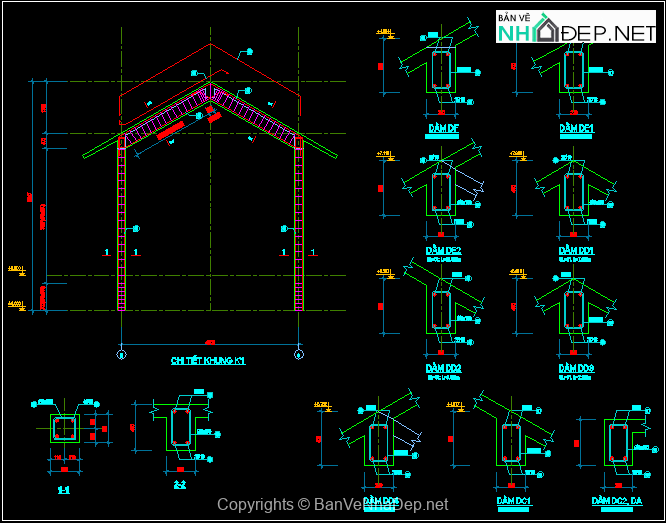This screenshot has height=523, width=666.
Task: Click the DẦM DF beam section drawing
Action: tap(441, 72)
